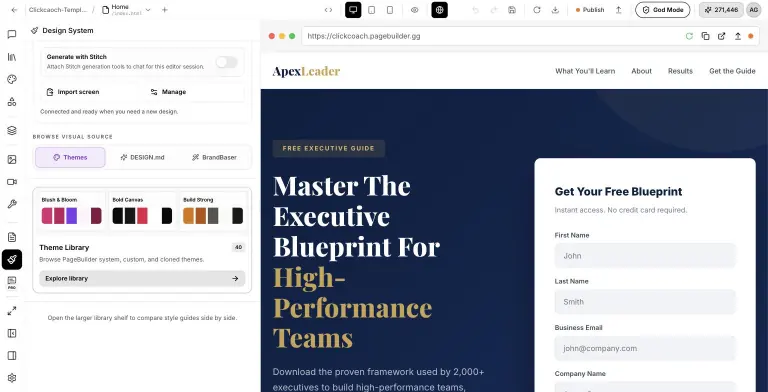Undo the last change

(x=475, y=10)
